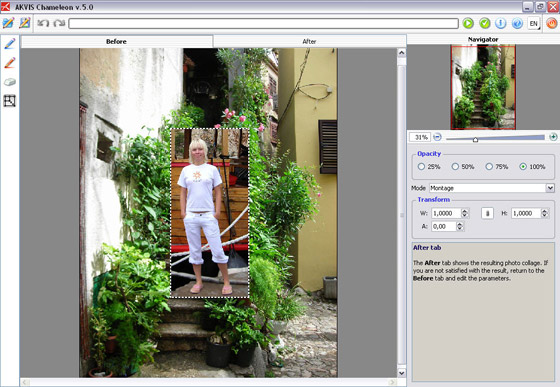Select the red pencil tool
Image resolution: width=560 pixels, height=387 pixels.
(10, 63)
